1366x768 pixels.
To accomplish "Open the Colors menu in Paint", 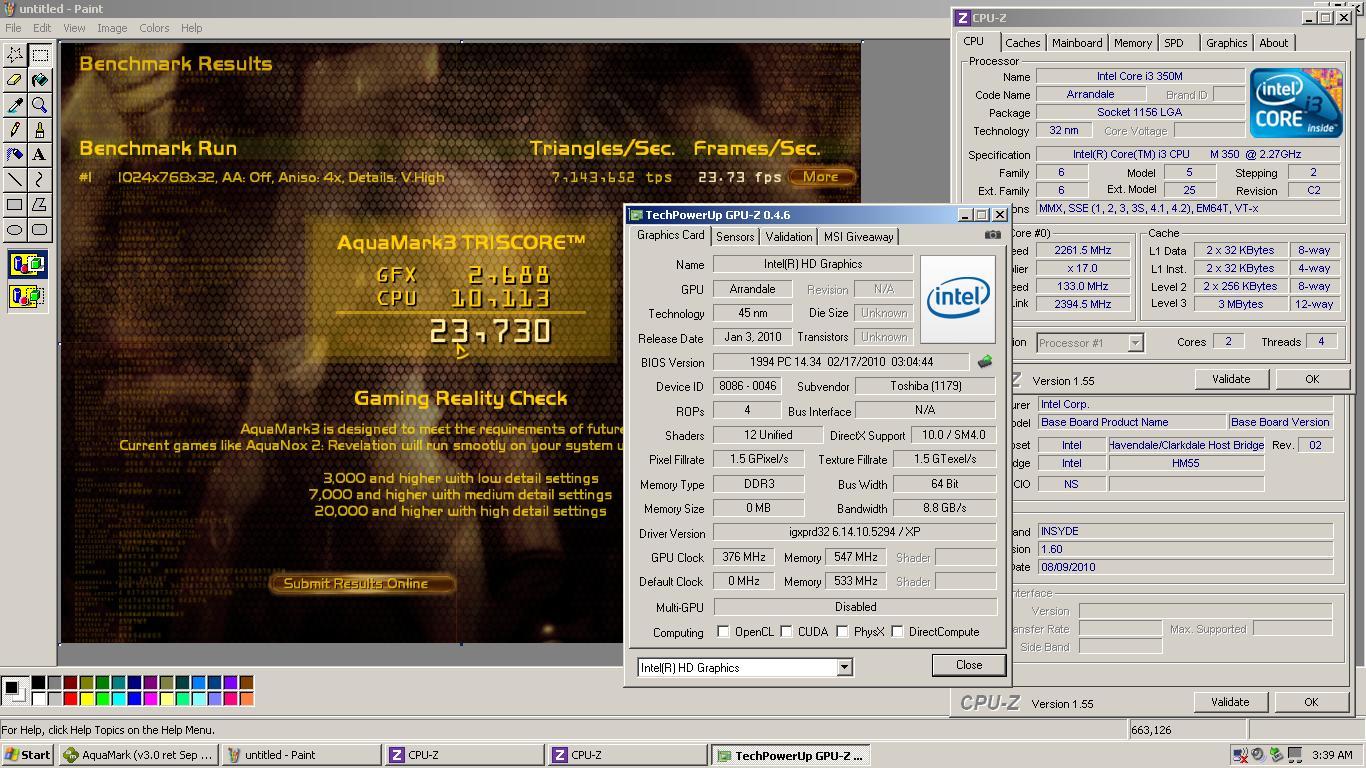I will (x=154, y=28).
